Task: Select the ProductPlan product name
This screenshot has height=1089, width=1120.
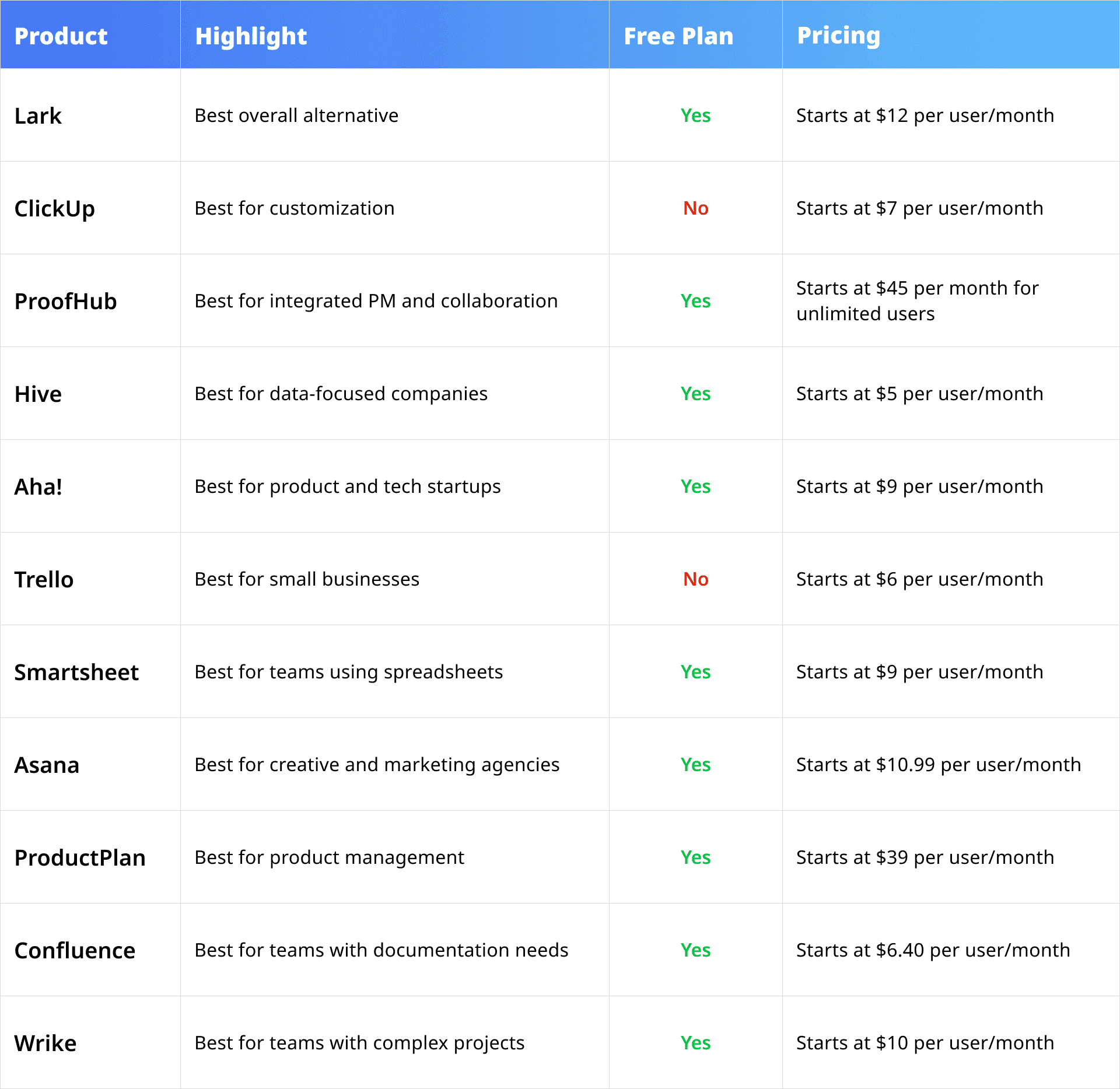Action: 80,857
